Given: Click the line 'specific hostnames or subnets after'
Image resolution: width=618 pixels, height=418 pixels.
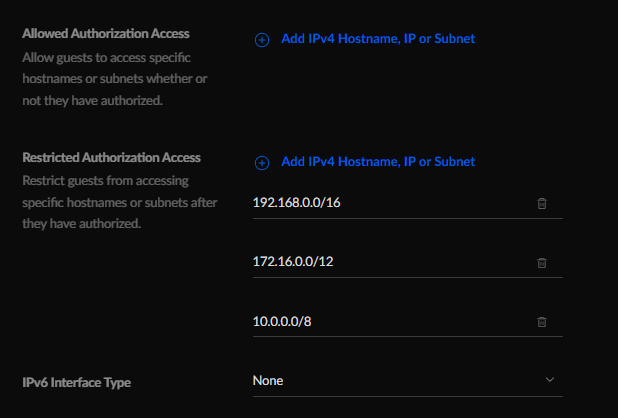Looking at the screenshot, I should point(120,202).
